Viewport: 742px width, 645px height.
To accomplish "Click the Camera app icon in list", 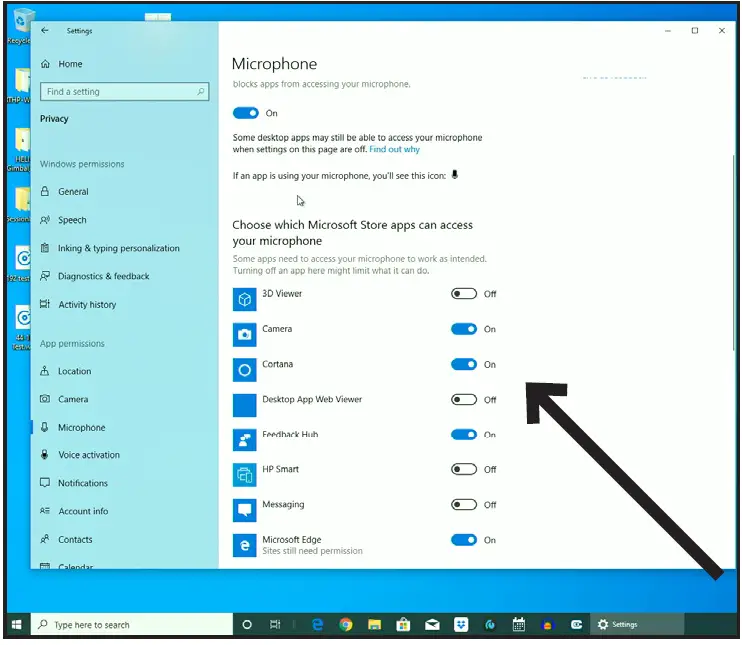I will point(244,335).
